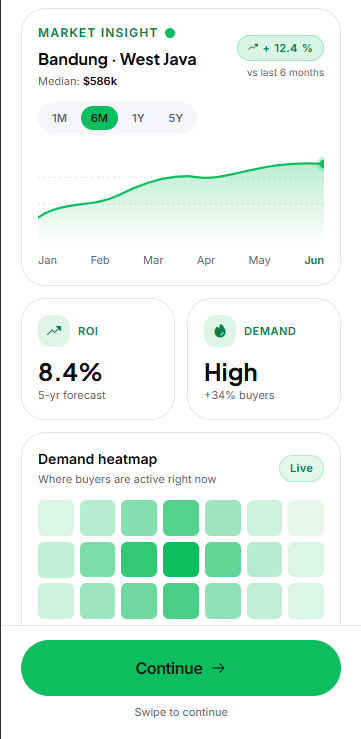Image resolution: width=361 pixels, height=739 pixels.
Task: Click the Swipe to continue hint
Action: 181,712
